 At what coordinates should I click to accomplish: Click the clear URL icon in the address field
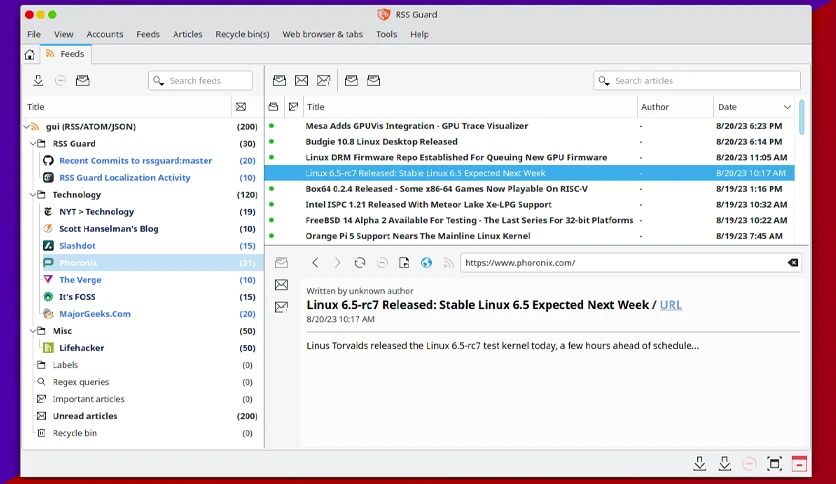coord(793,263)
